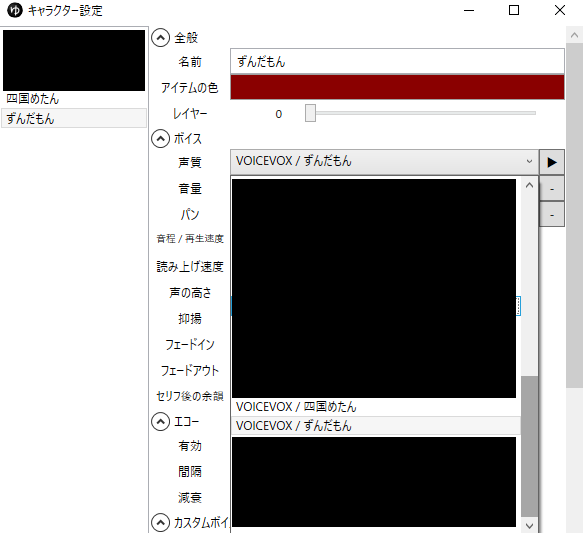The height and width of the screenshot is (533, 583).
Task: Click the レイヤー value 0
Action: [x=279, y=114]
